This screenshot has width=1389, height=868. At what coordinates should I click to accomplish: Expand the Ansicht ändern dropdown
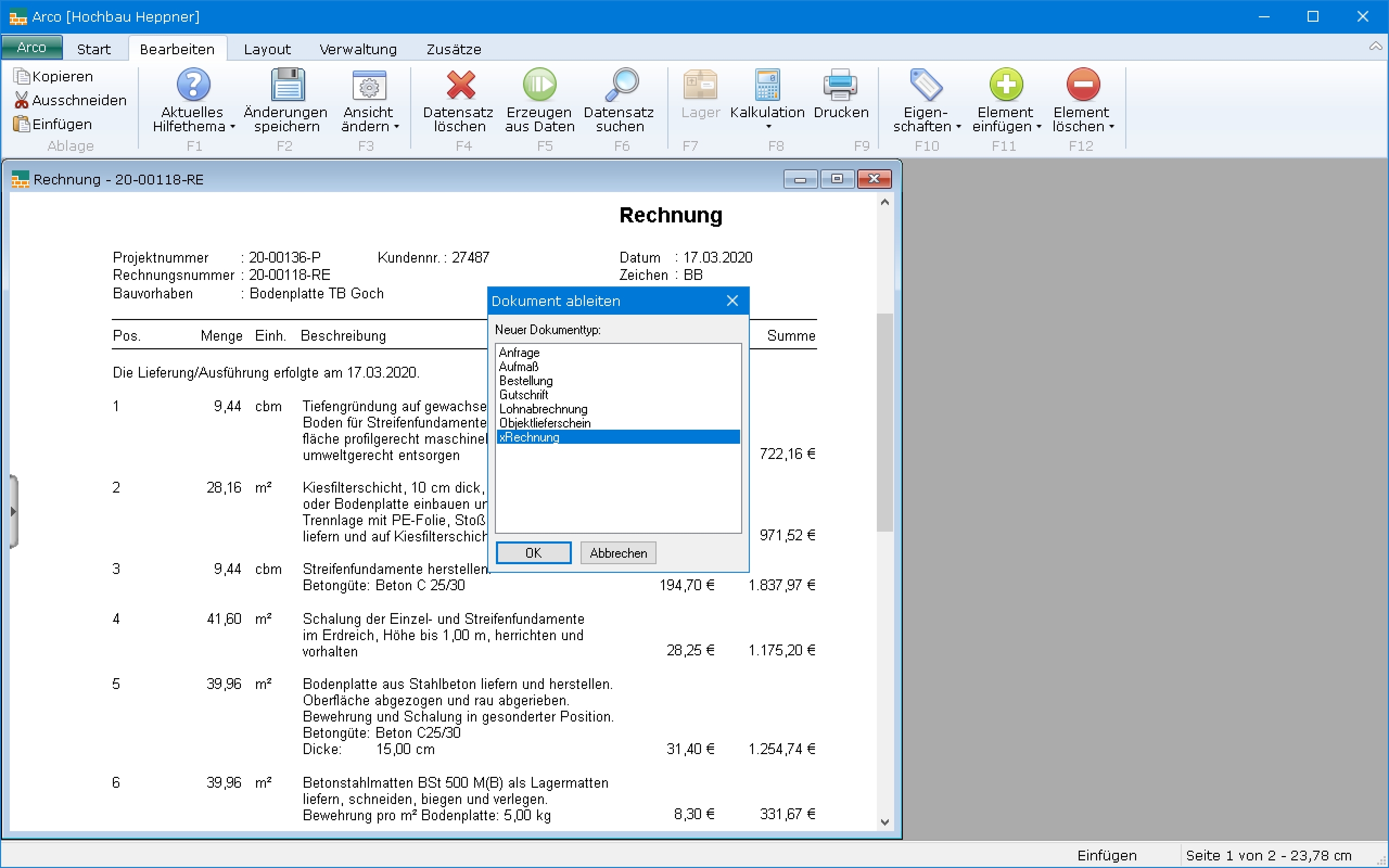point(397,127)
